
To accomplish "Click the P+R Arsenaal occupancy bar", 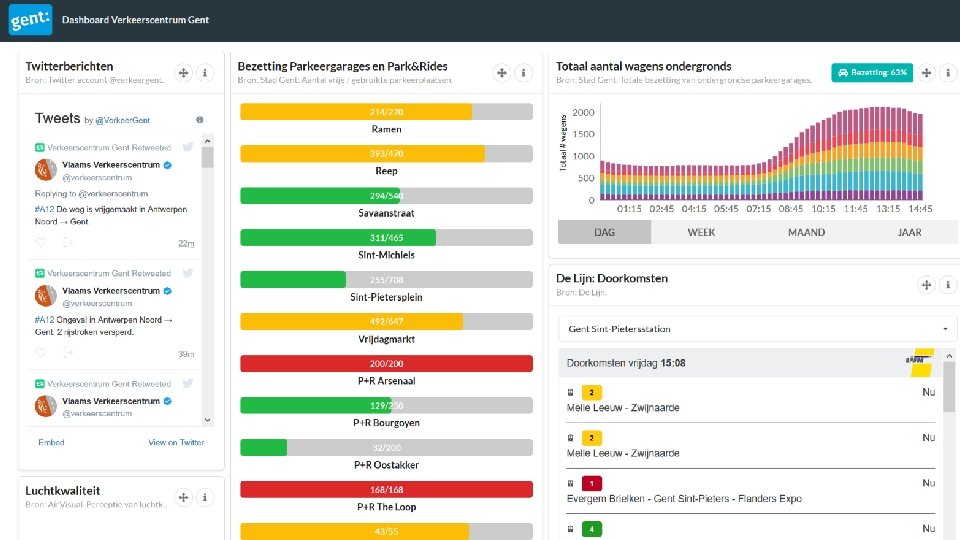I will coord(386,364).
